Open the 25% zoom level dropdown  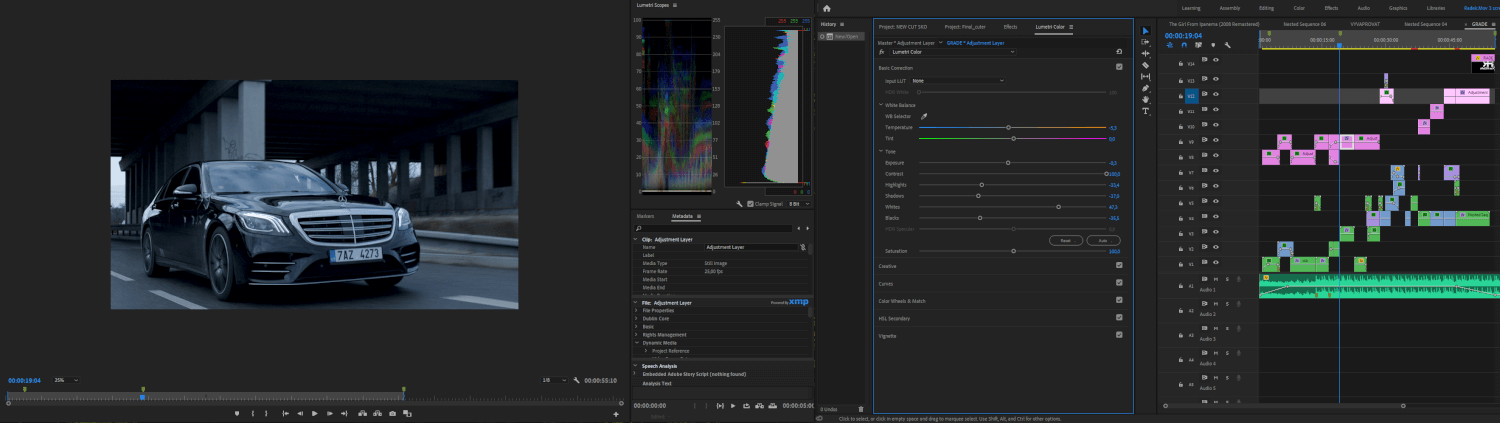(x=66, y=380)
